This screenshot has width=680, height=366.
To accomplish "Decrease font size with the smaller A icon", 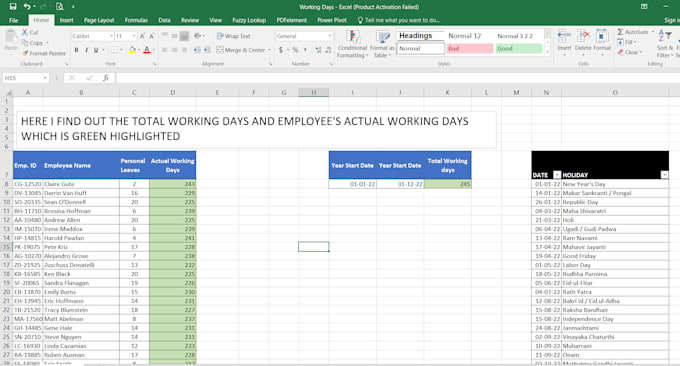I will [152, 36].
